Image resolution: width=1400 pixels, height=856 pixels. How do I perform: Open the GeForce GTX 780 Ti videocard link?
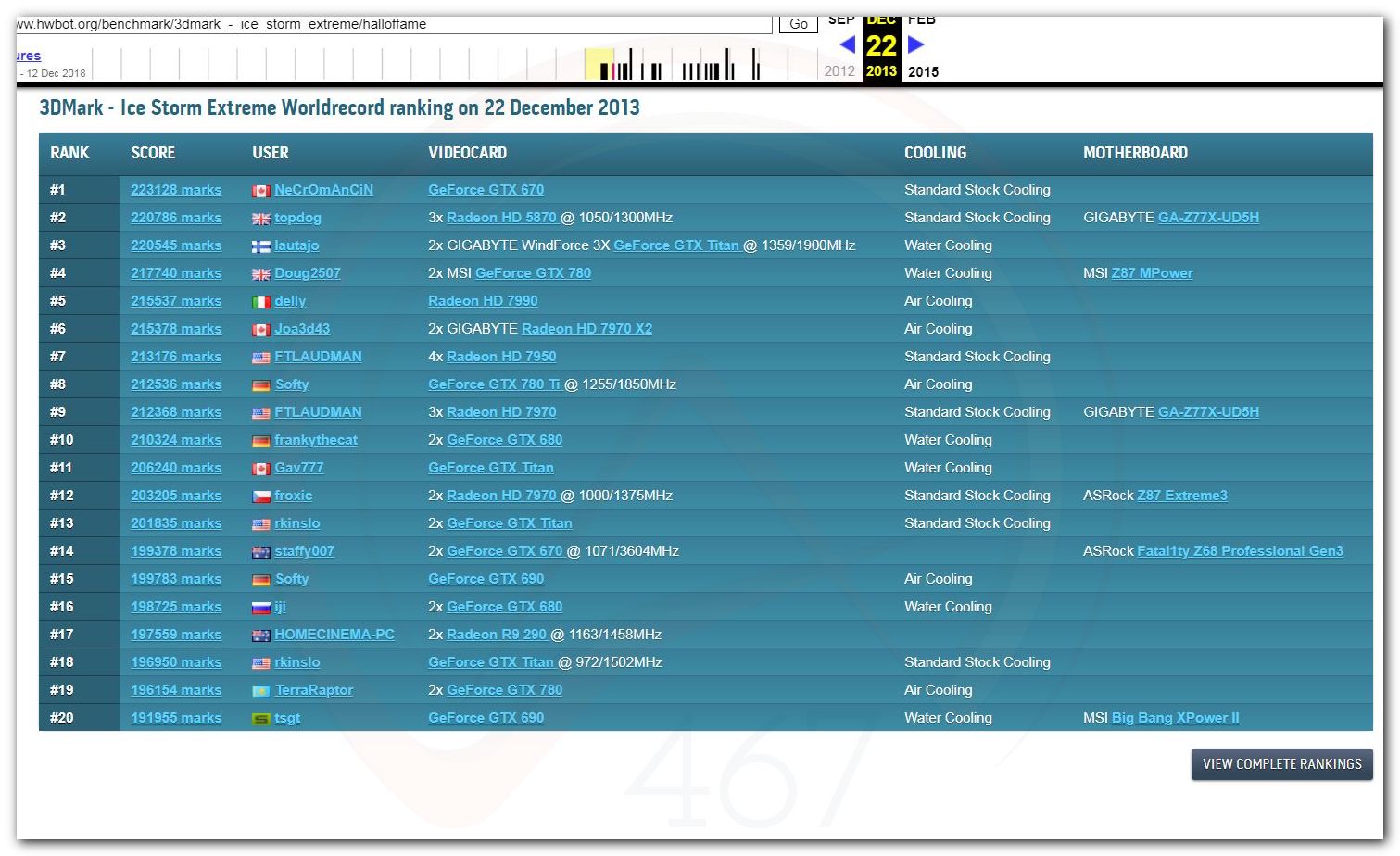point(494,384)
